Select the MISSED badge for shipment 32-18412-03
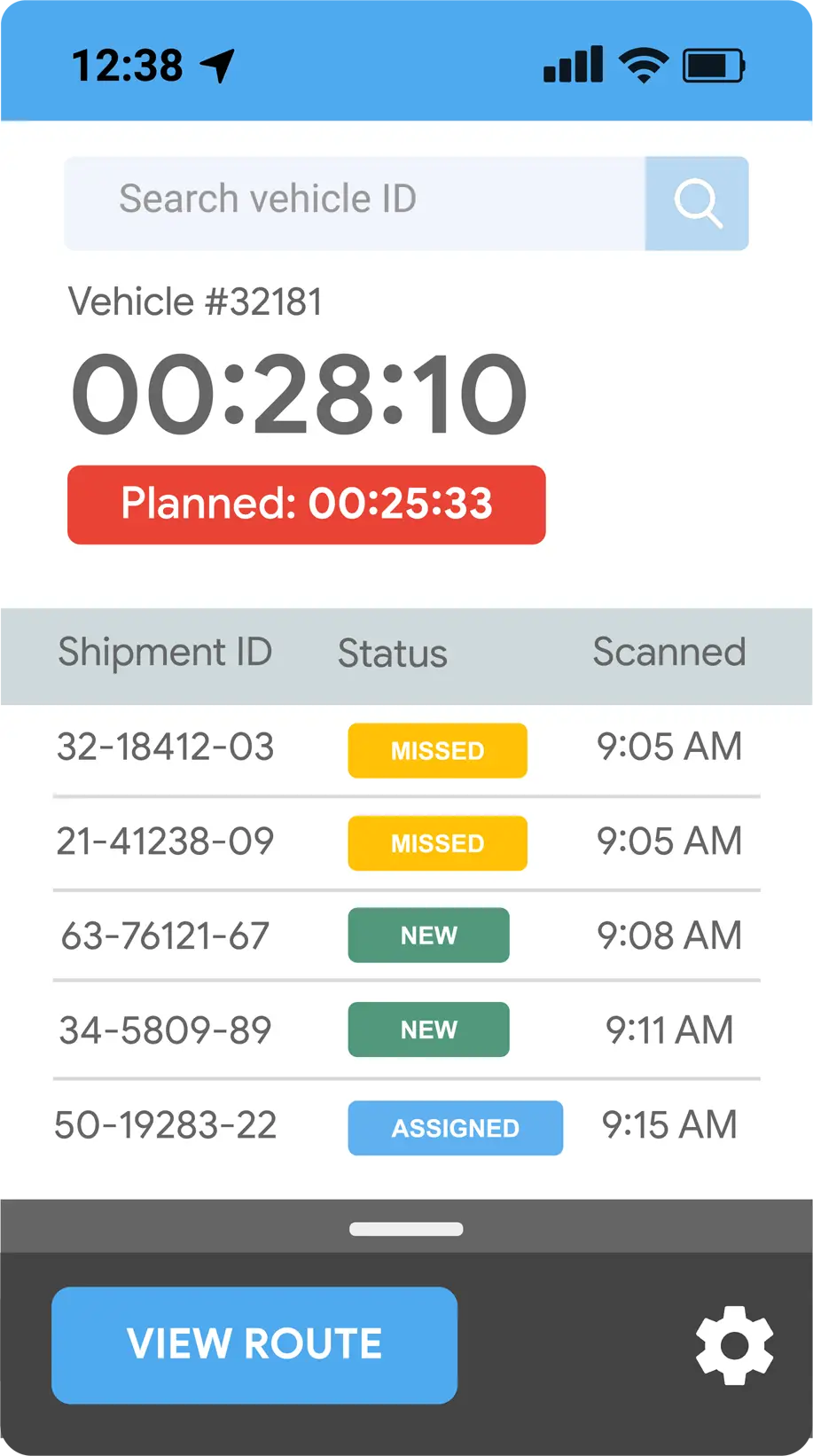Image resolution: width=813 pixels, height=1456 pixels. [x=437, y=750]
